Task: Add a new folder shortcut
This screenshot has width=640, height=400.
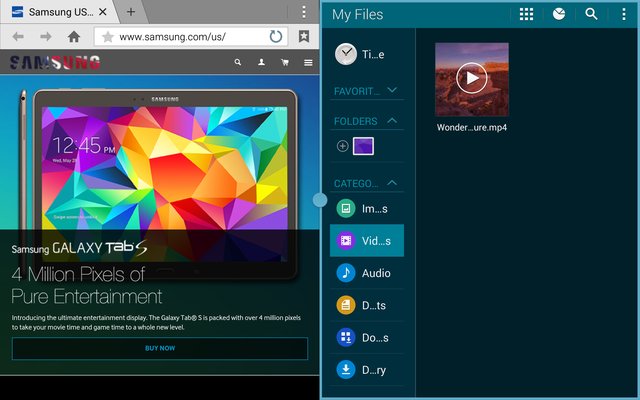Action: [342, 146]
